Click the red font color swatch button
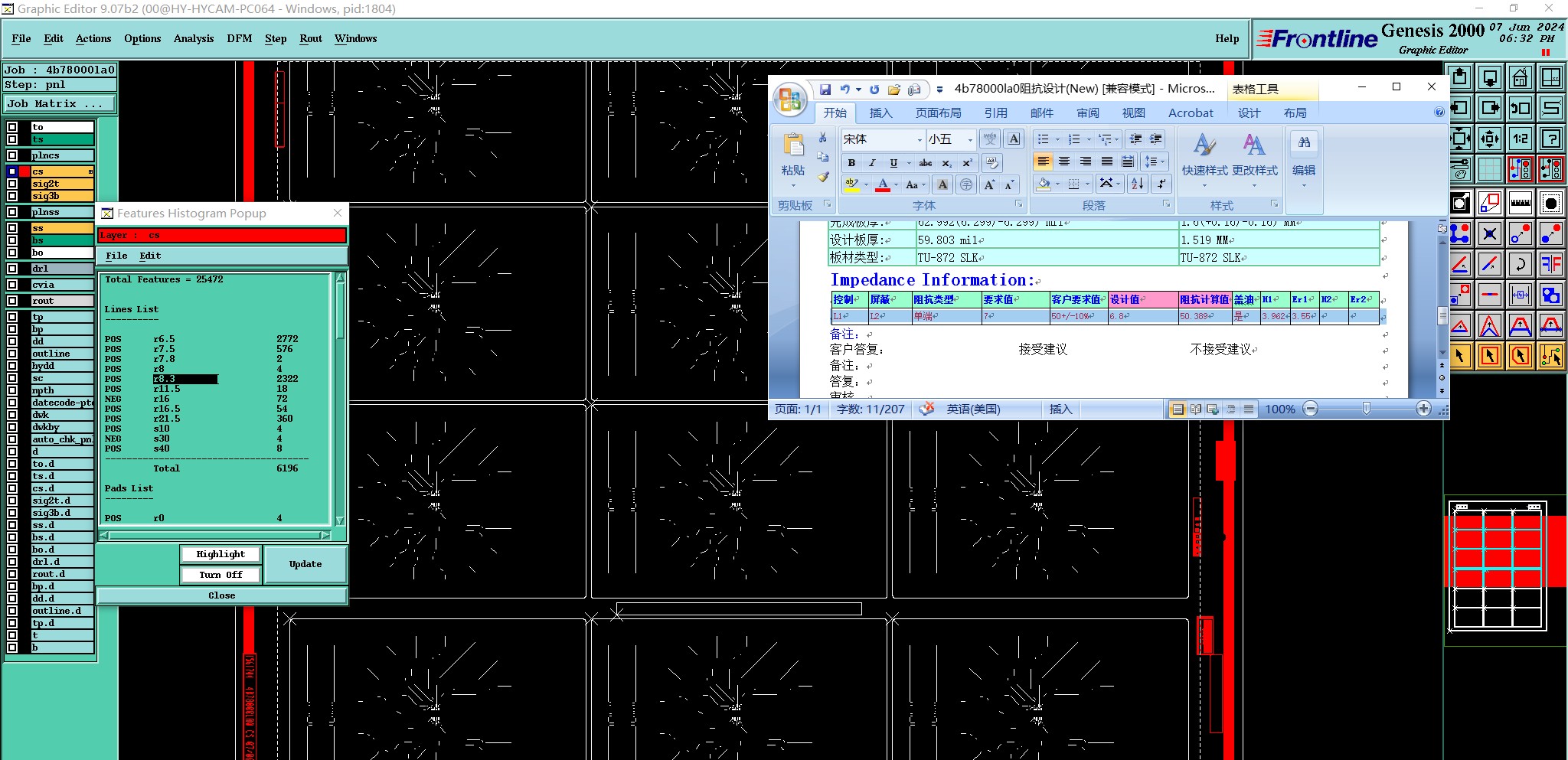Image resolution: width=1568 pixels, height=760 pixels. pyautogui.click(x=882, y=184)
